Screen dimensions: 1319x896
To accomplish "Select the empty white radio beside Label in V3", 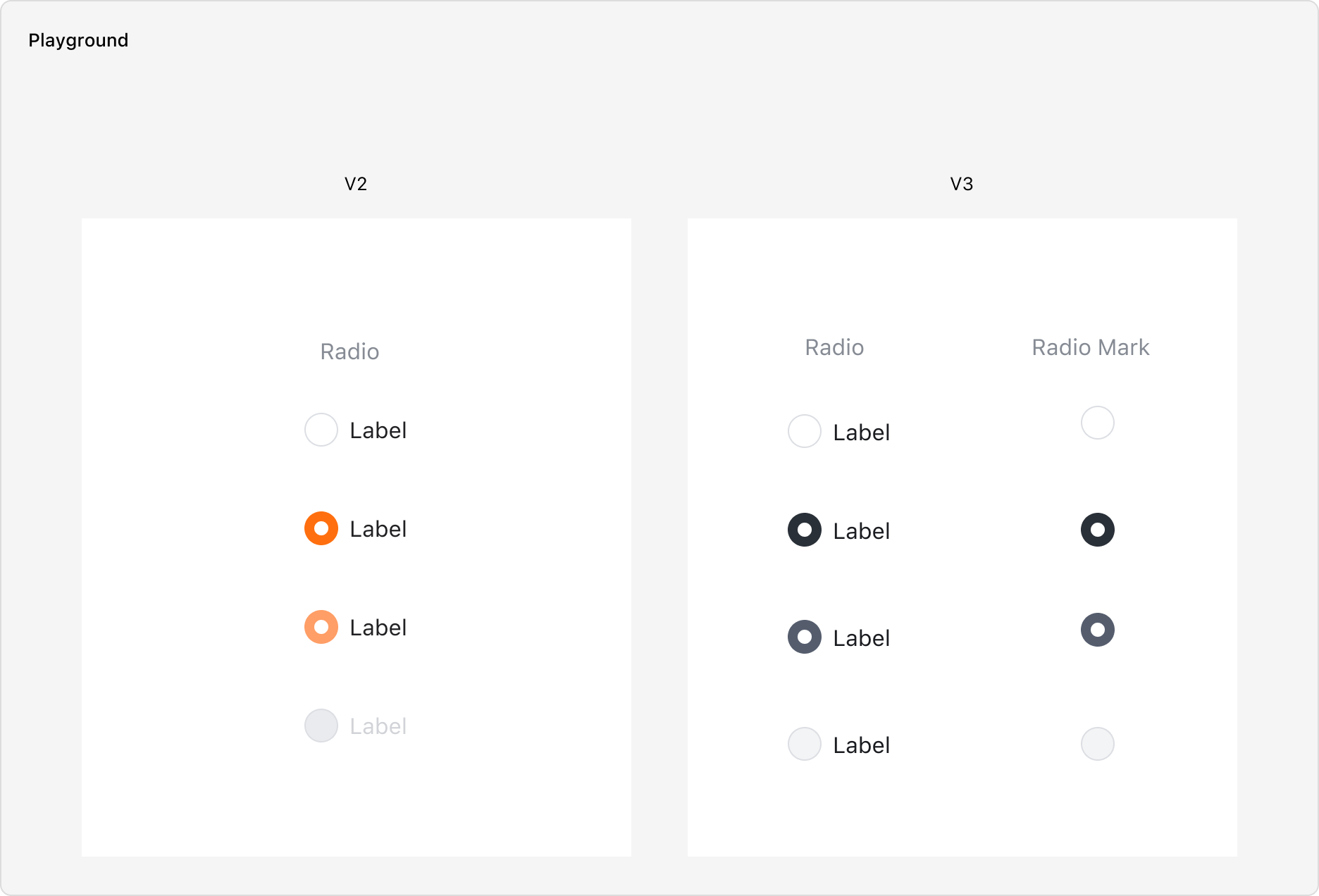I will pyautogui.click(x=805, y=431).
